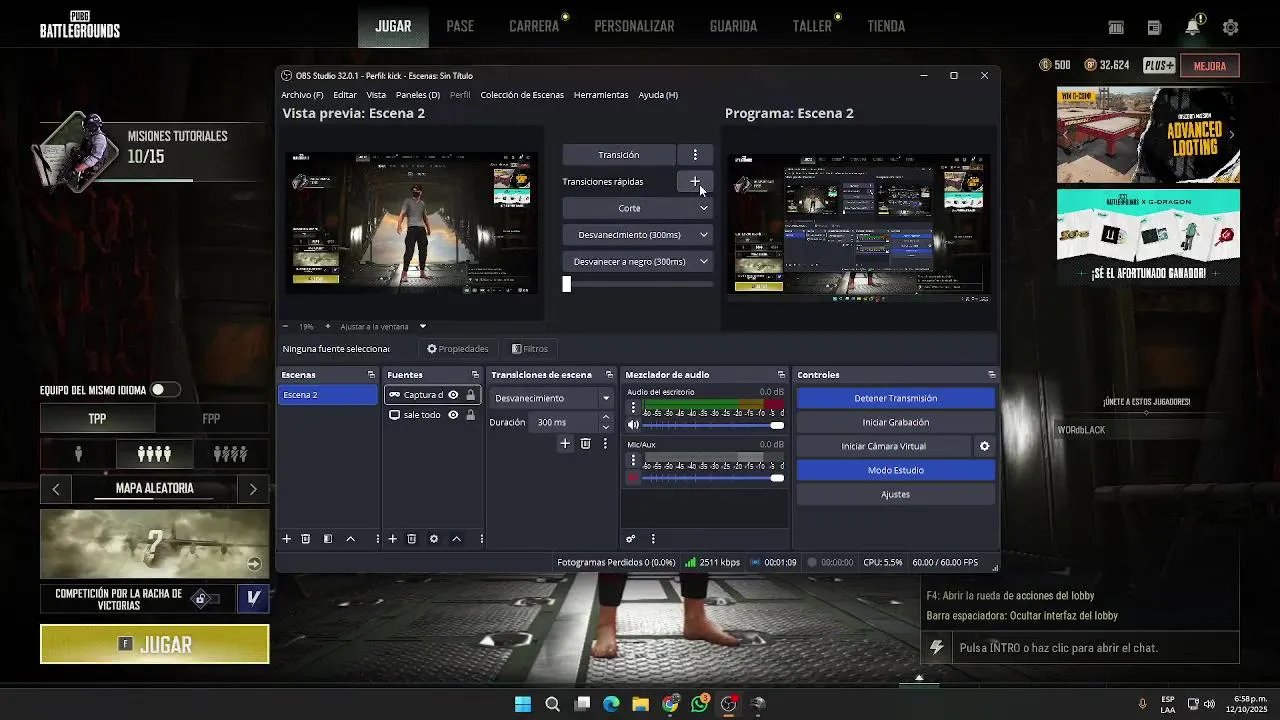Open advanced audio properties gears icon
The height and width of the screenshot is (720, 1280).
click(631, 539)
